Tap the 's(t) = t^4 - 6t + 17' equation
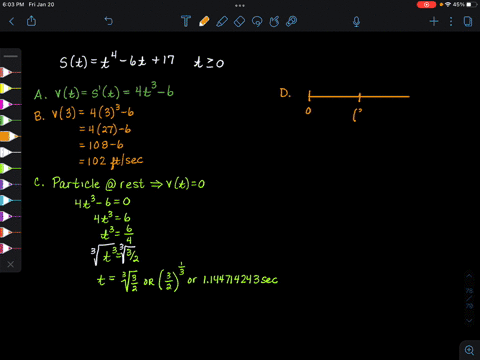The height and width of the screenshot is (360, 480). (117, 61)
